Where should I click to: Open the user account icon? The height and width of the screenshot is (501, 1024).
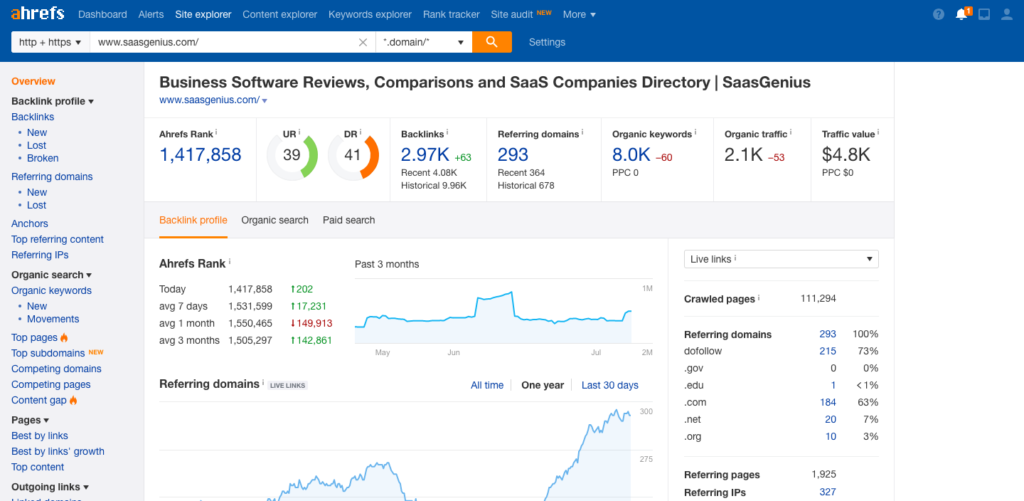(1006, 14)
